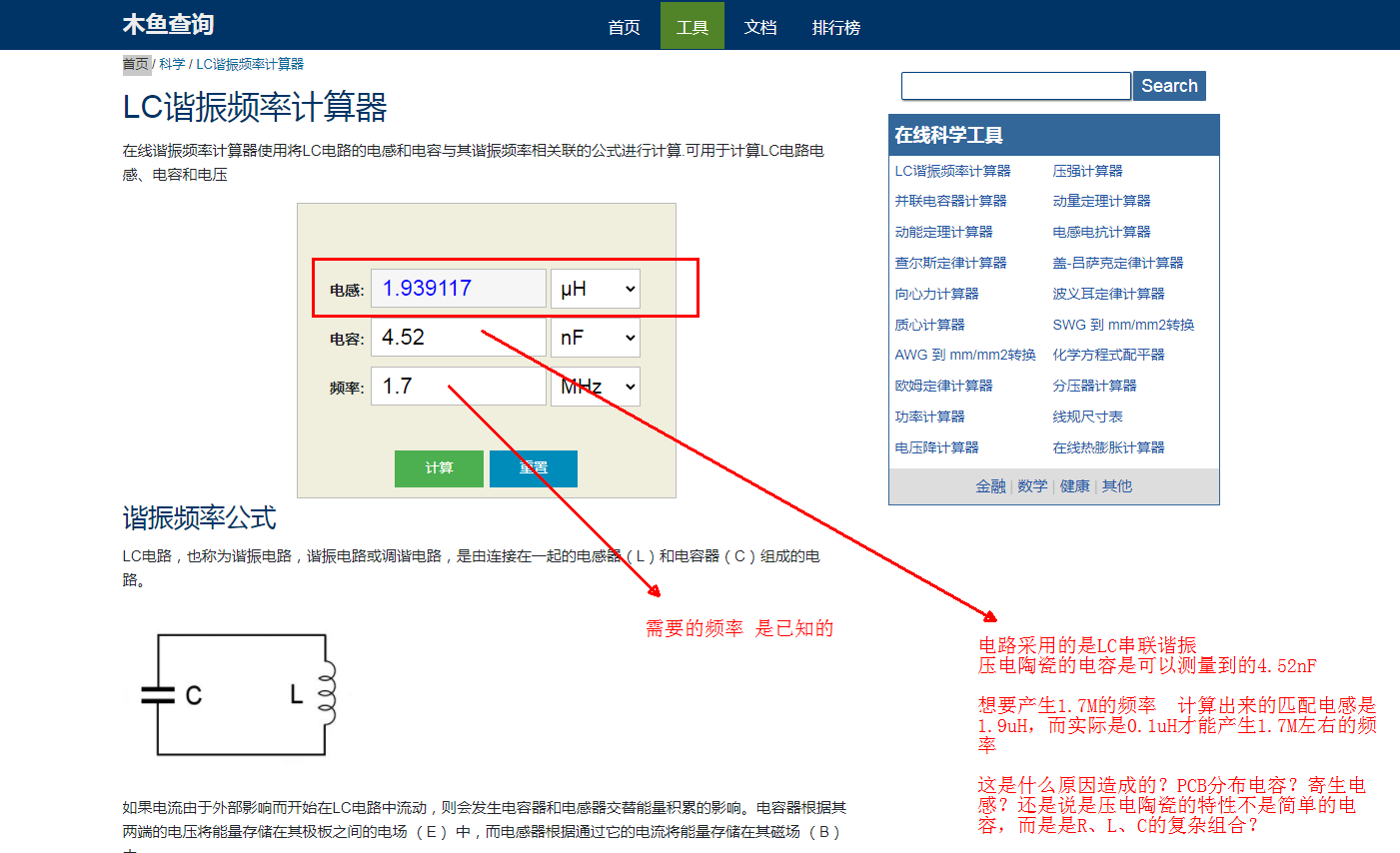The width and height of the screenshot is (1400, 853).
Task: Open the 欧姆定律计算器 link
Action: point(943,386)
